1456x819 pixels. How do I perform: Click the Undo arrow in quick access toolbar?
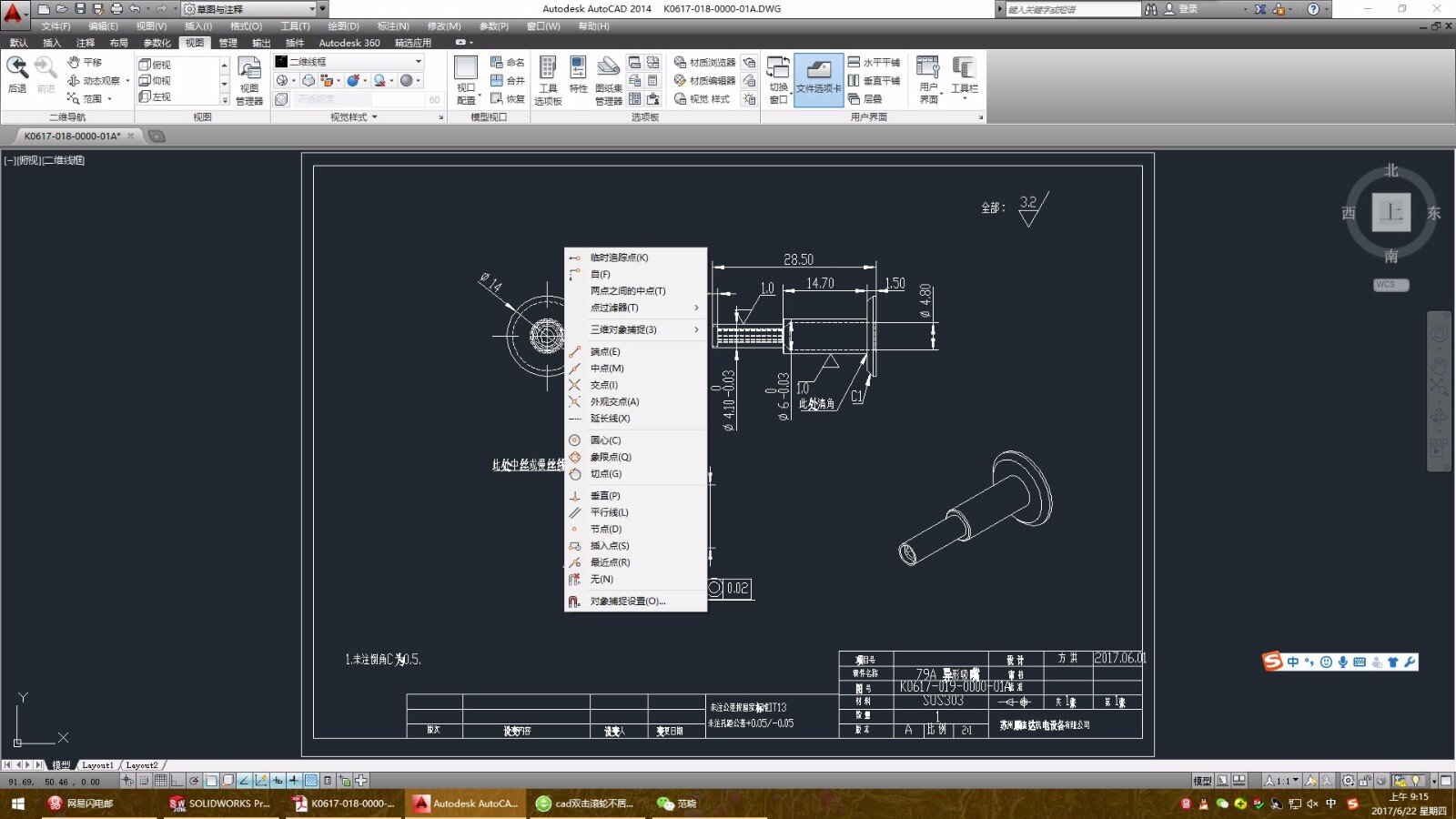point(135,9)
